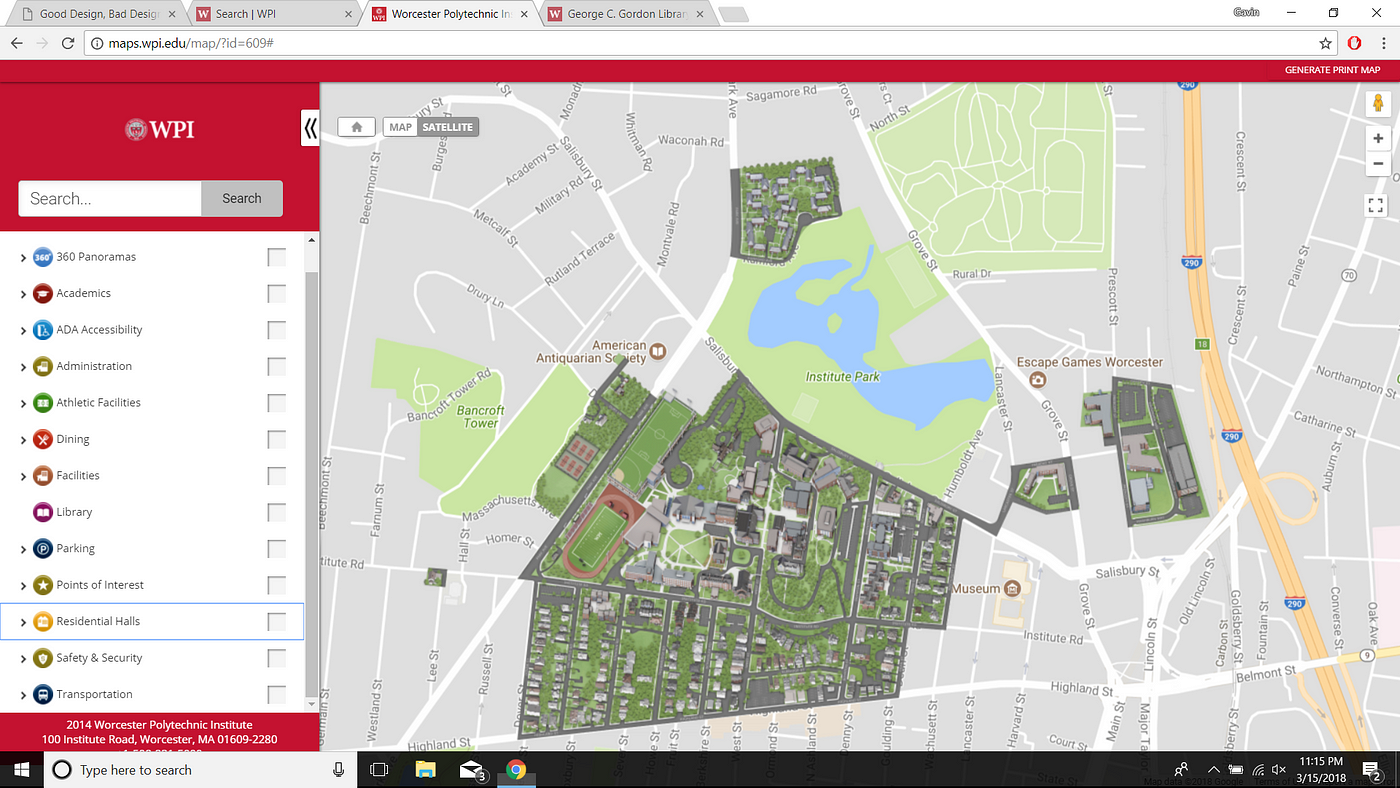This screenshot has height=788, width=1400.
Task: Click the sidebar Search input field
Action: tap(110, 198)
